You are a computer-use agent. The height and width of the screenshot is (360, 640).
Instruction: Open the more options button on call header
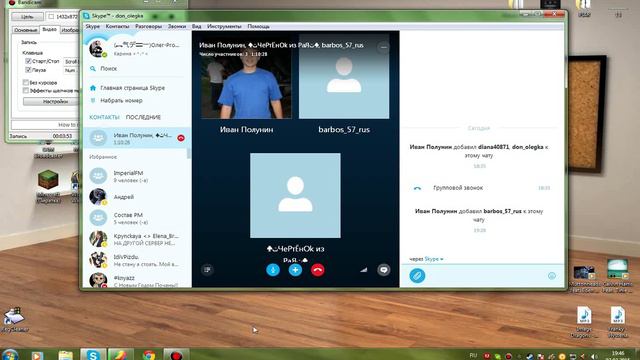tap(383, 47)
